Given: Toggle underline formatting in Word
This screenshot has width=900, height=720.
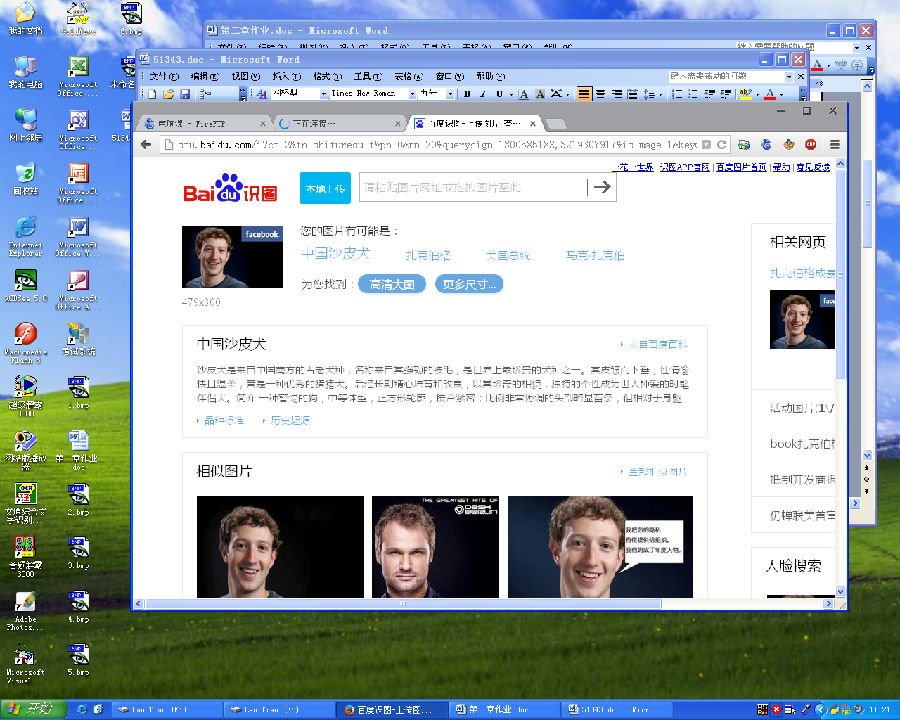Looking at the screenshot, I should click(499, 94).
